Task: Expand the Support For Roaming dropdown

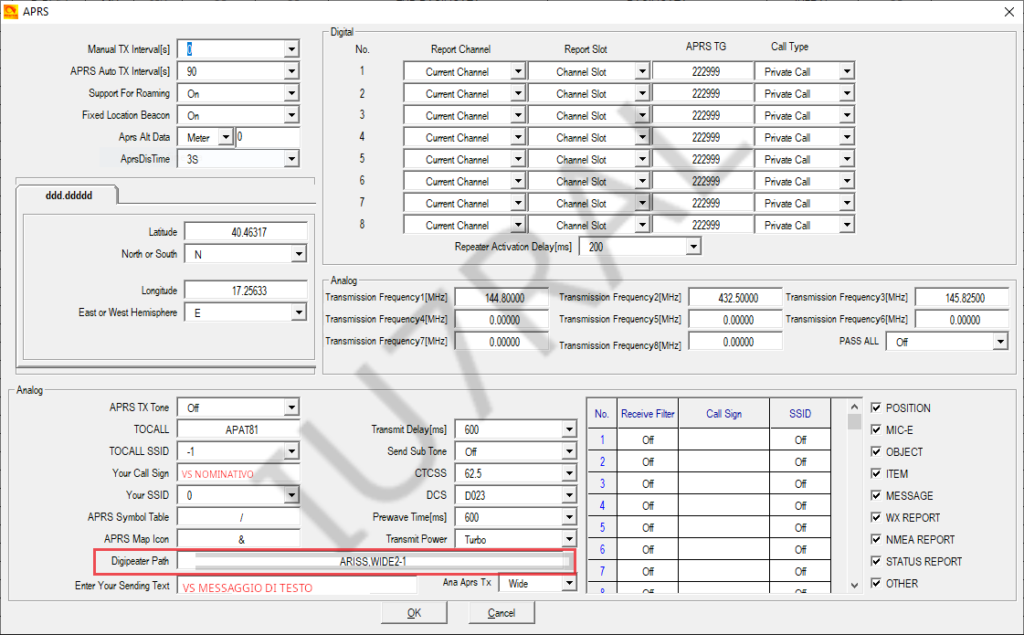Action: 292,93
